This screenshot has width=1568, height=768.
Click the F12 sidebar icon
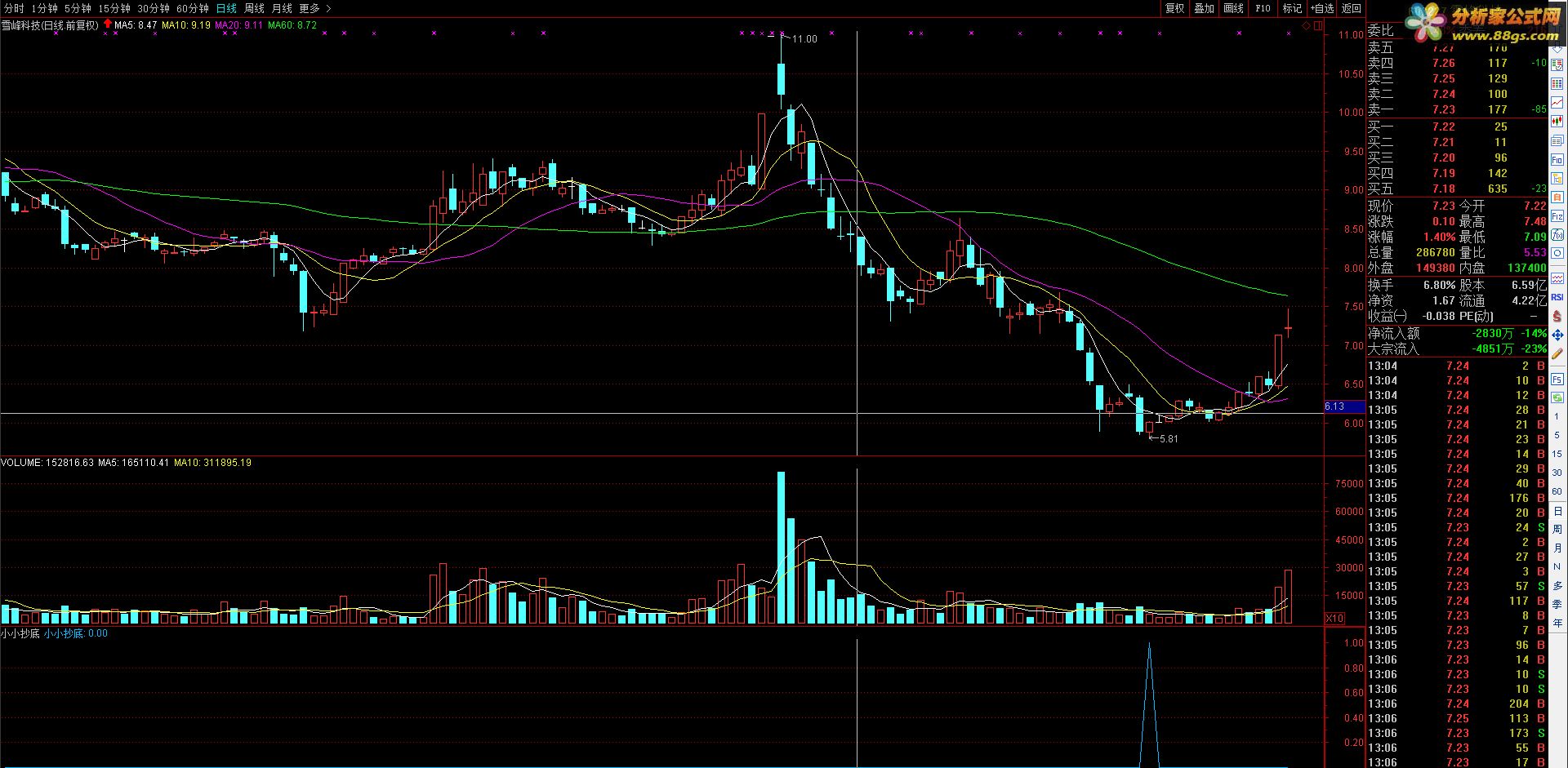1557,216
